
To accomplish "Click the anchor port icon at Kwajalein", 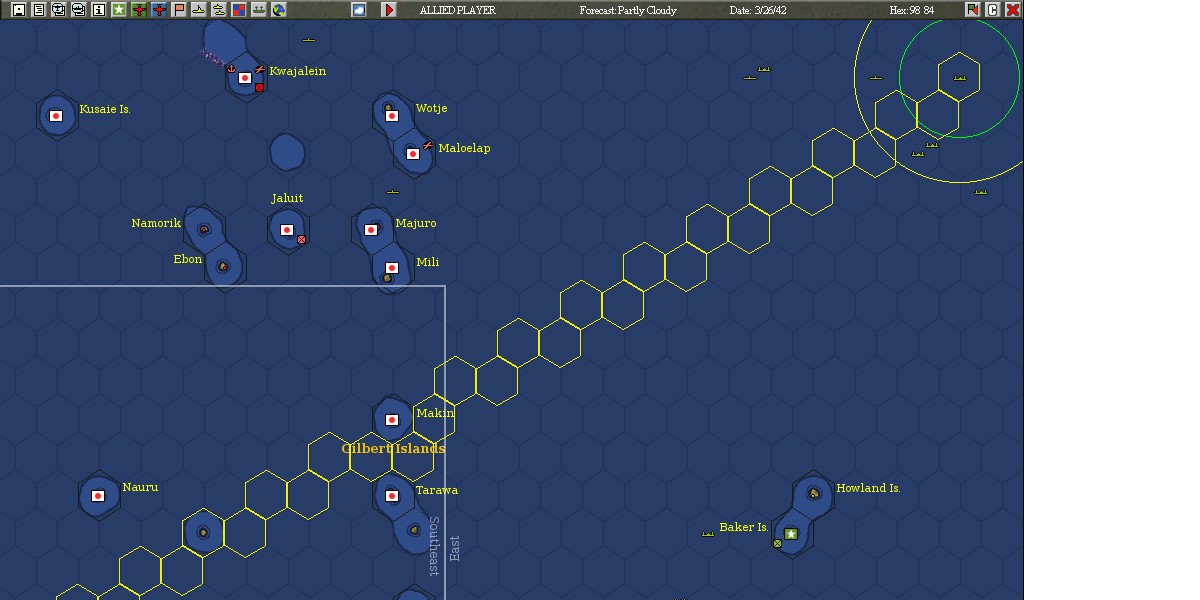I will (231, 68).
